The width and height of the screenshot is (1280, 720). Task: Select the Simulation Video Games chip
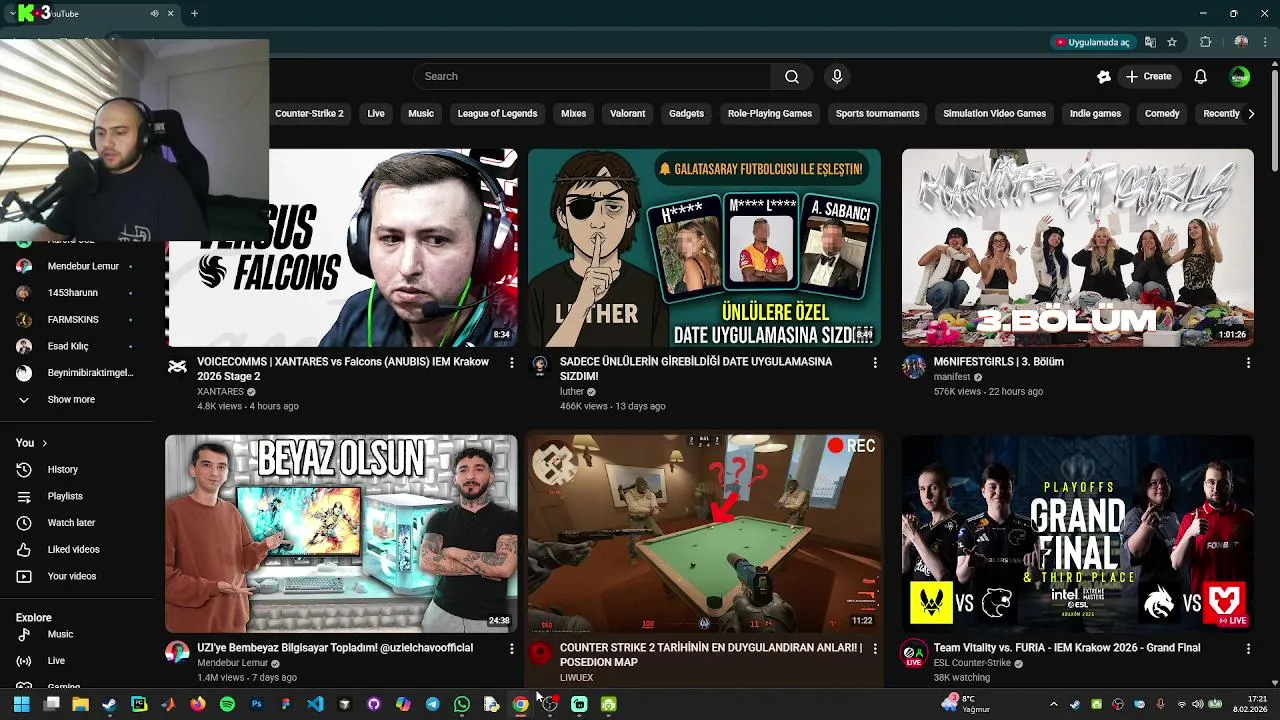pos(994,114)
